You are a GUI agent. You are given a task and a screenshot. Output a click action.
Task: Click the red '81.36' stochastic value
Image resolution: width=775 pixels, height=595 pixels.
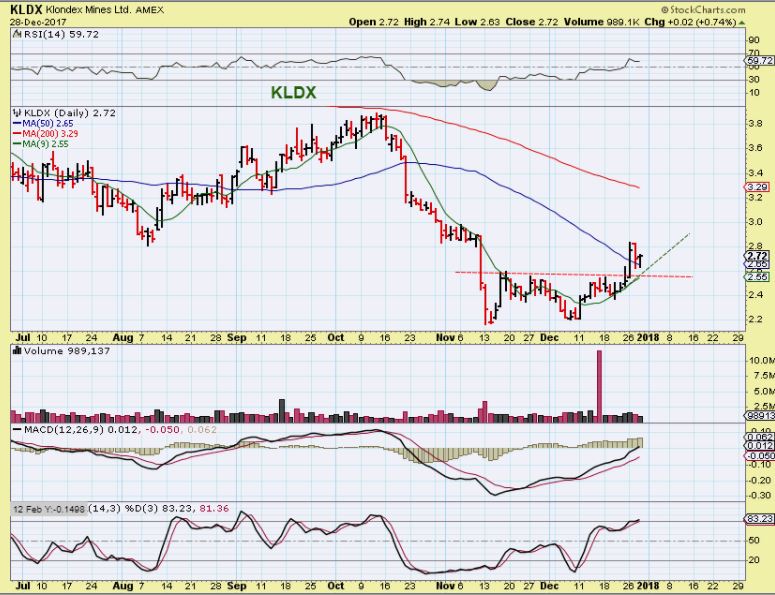[x=215, y=508]
